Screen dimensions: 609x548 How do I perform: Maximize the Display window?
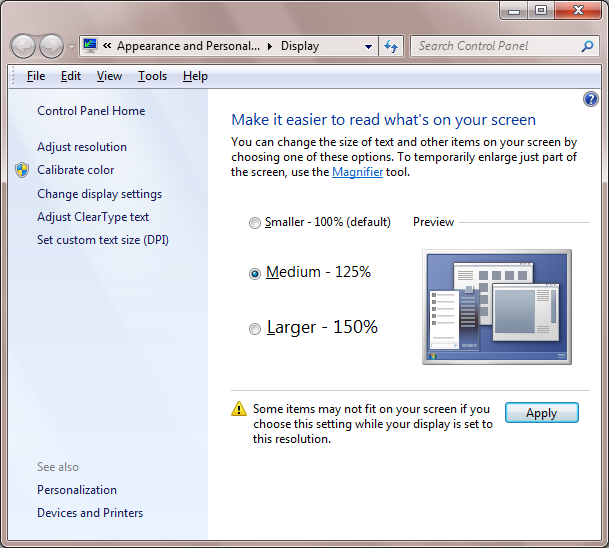click(x=541, y=10)
